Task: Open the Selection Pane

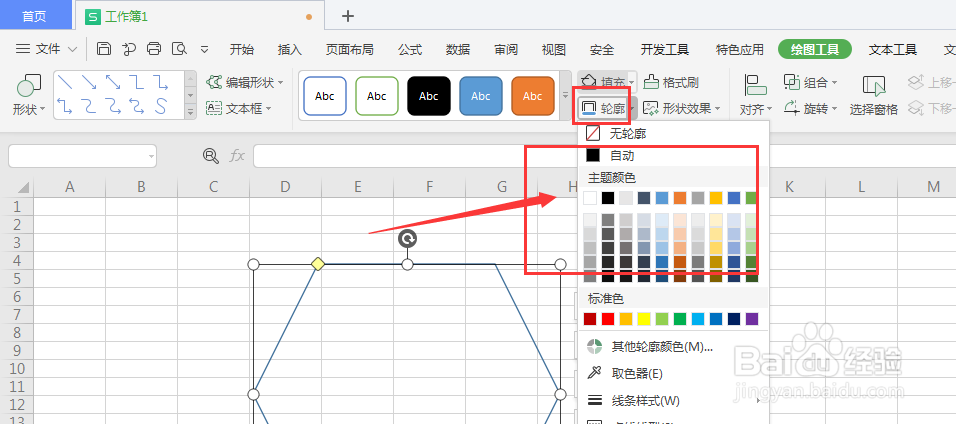Action: click(874, 95)
